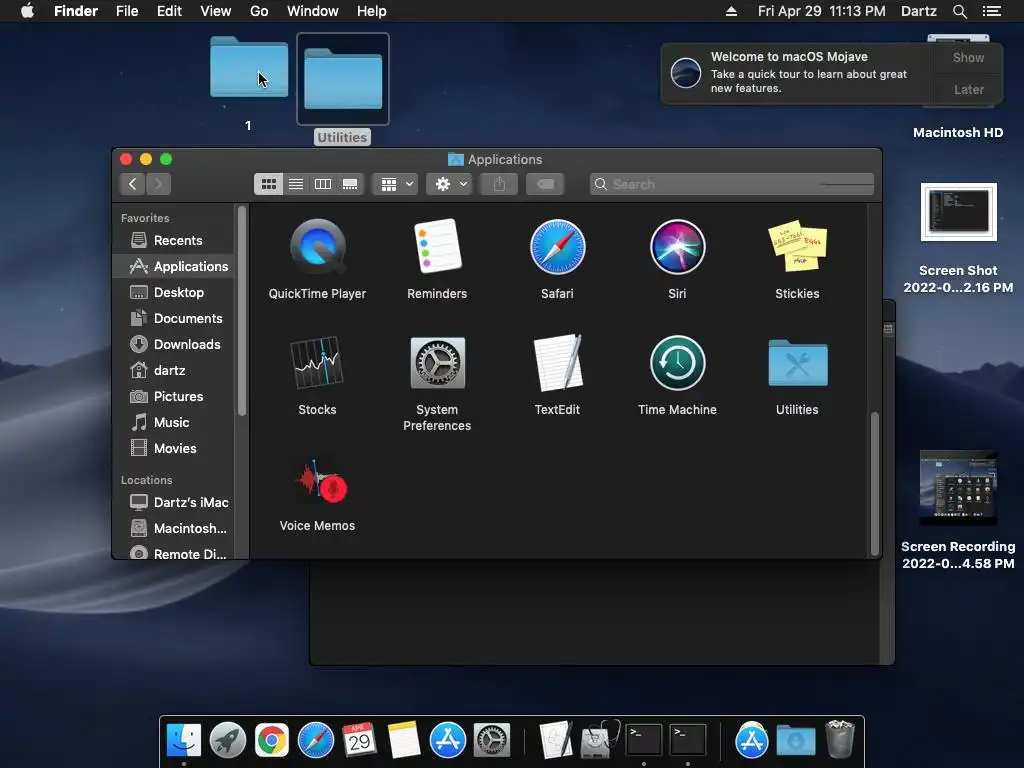Screen dimensions: 1024x768
Task: Select desktop folder named 1
Action: [249, 67]
